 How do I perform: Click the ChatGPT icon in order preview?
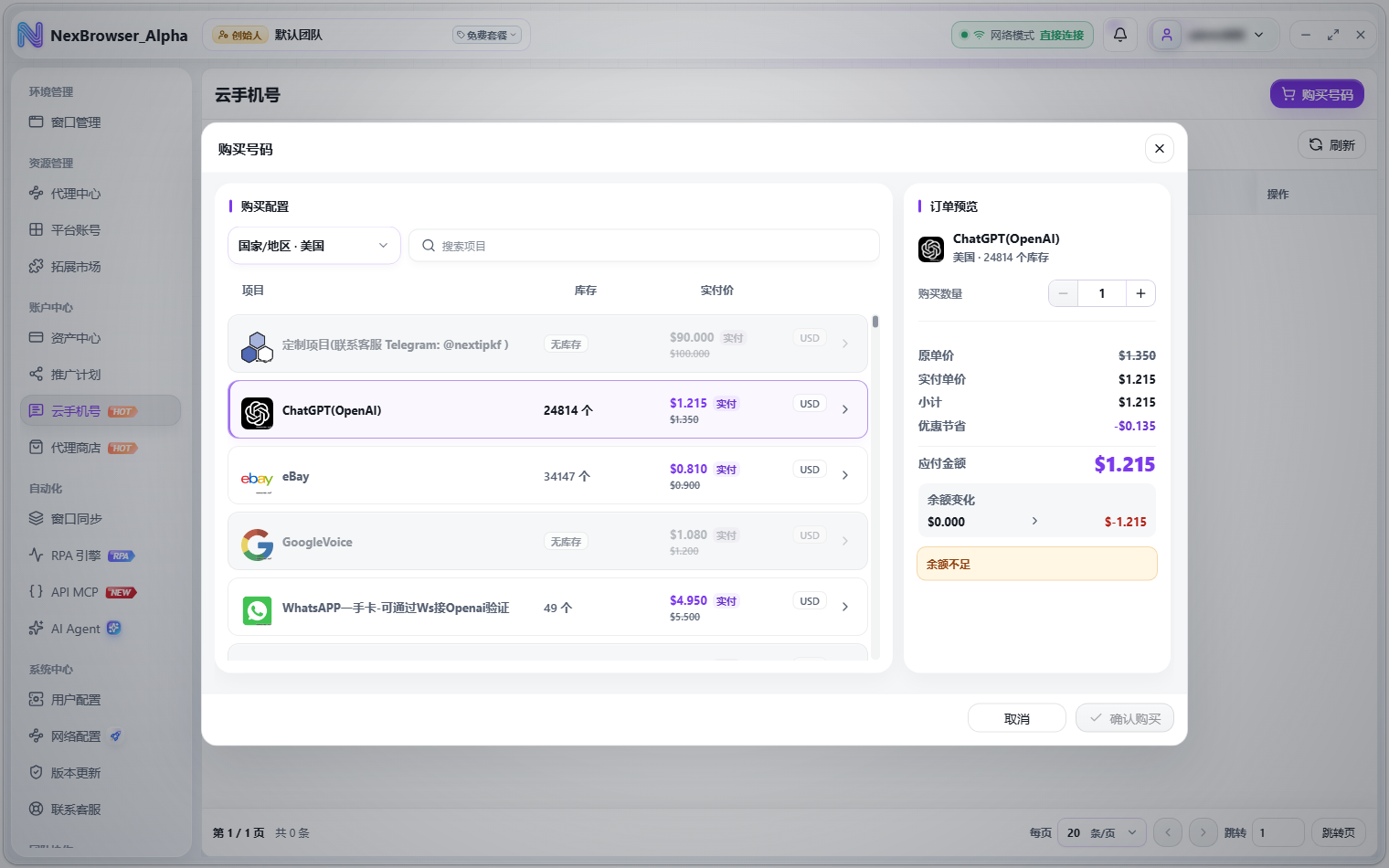(x=931, y=249)
